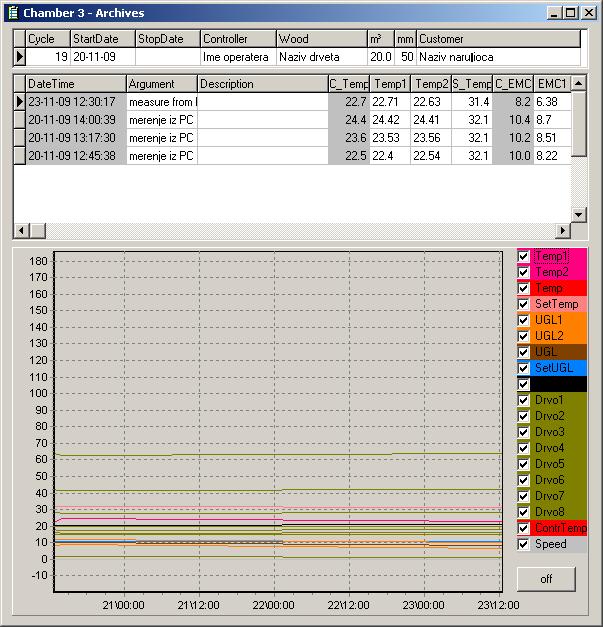This screenshot has width=603, height=627.
Task: Toggle the Drvo3 checkbox
Action: pos(523,432)
